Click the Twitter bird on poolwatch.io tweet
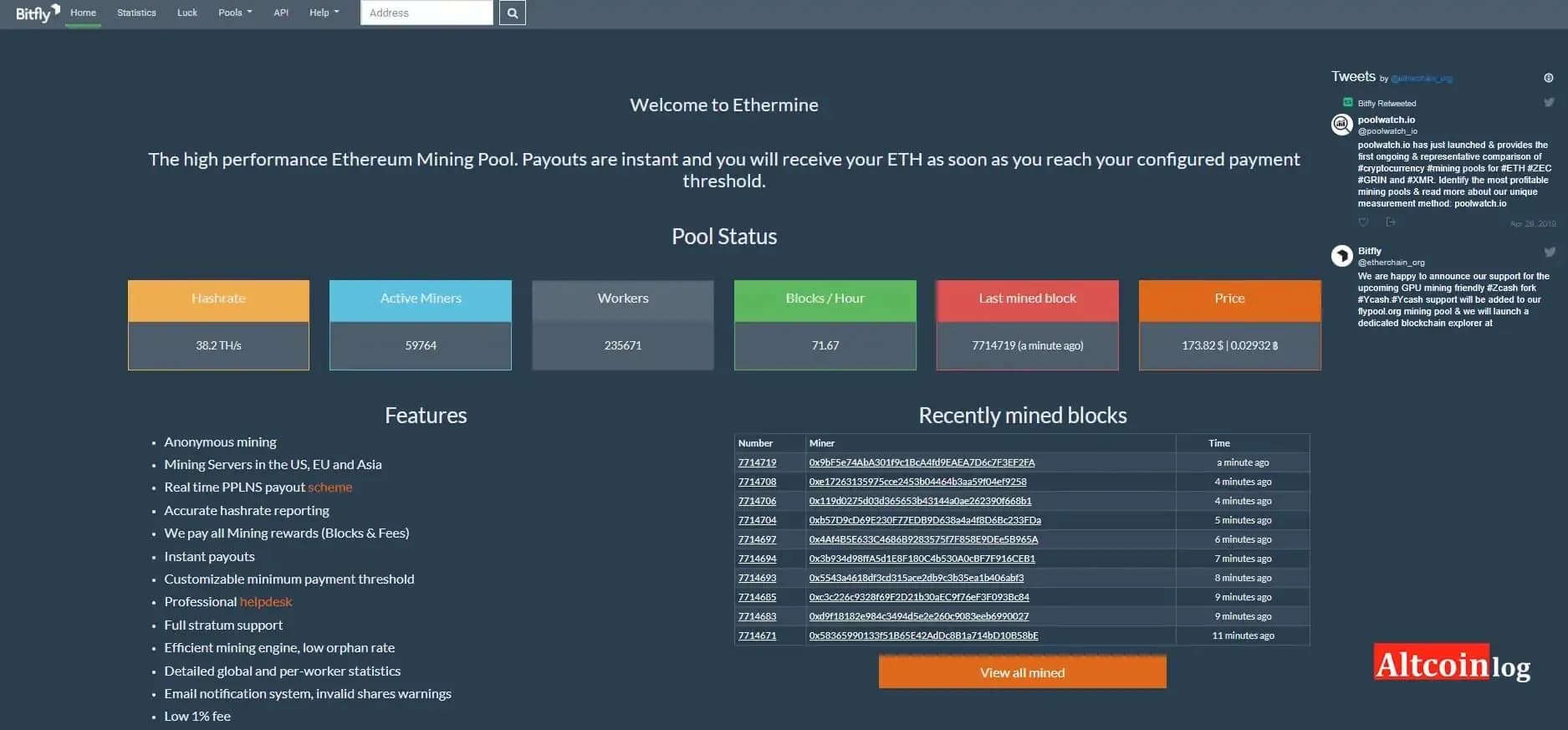1568x730 pixels. coord(1550,103)
